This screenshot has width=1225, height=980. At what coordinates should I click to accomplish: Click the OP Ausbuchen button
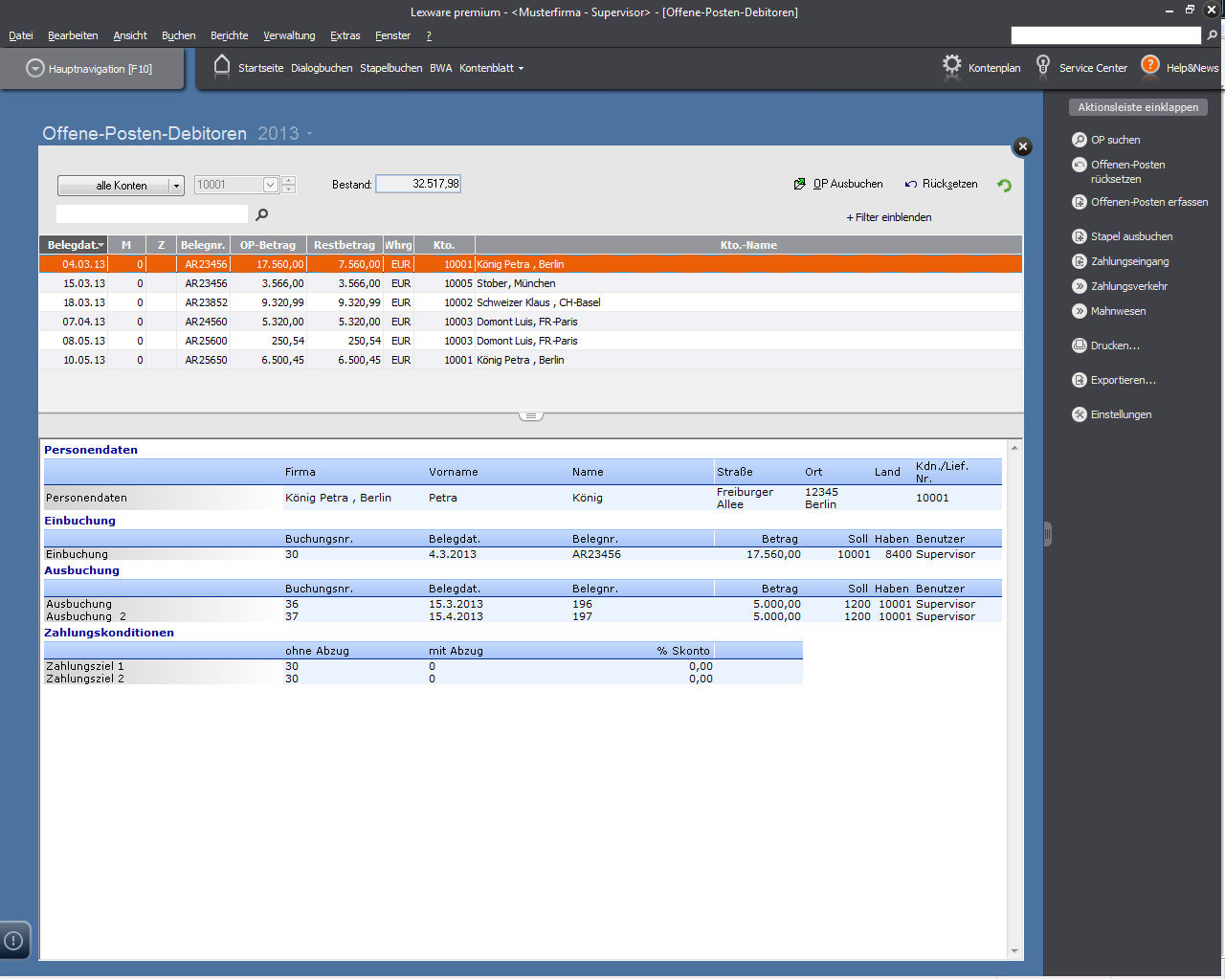click(838, 184)
